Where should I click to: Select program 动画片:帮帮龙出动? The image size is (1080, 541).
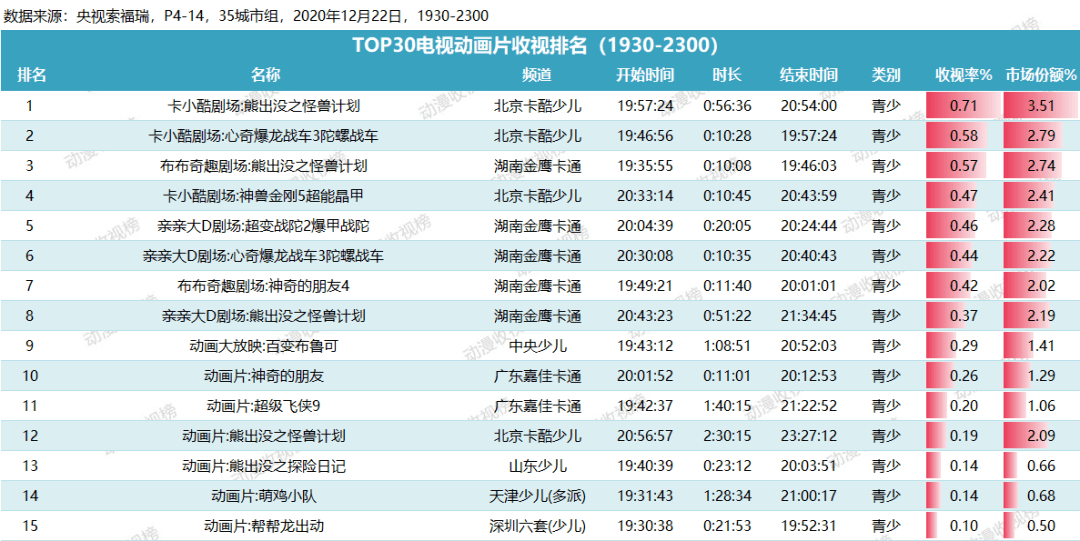[x=264, y=527]
